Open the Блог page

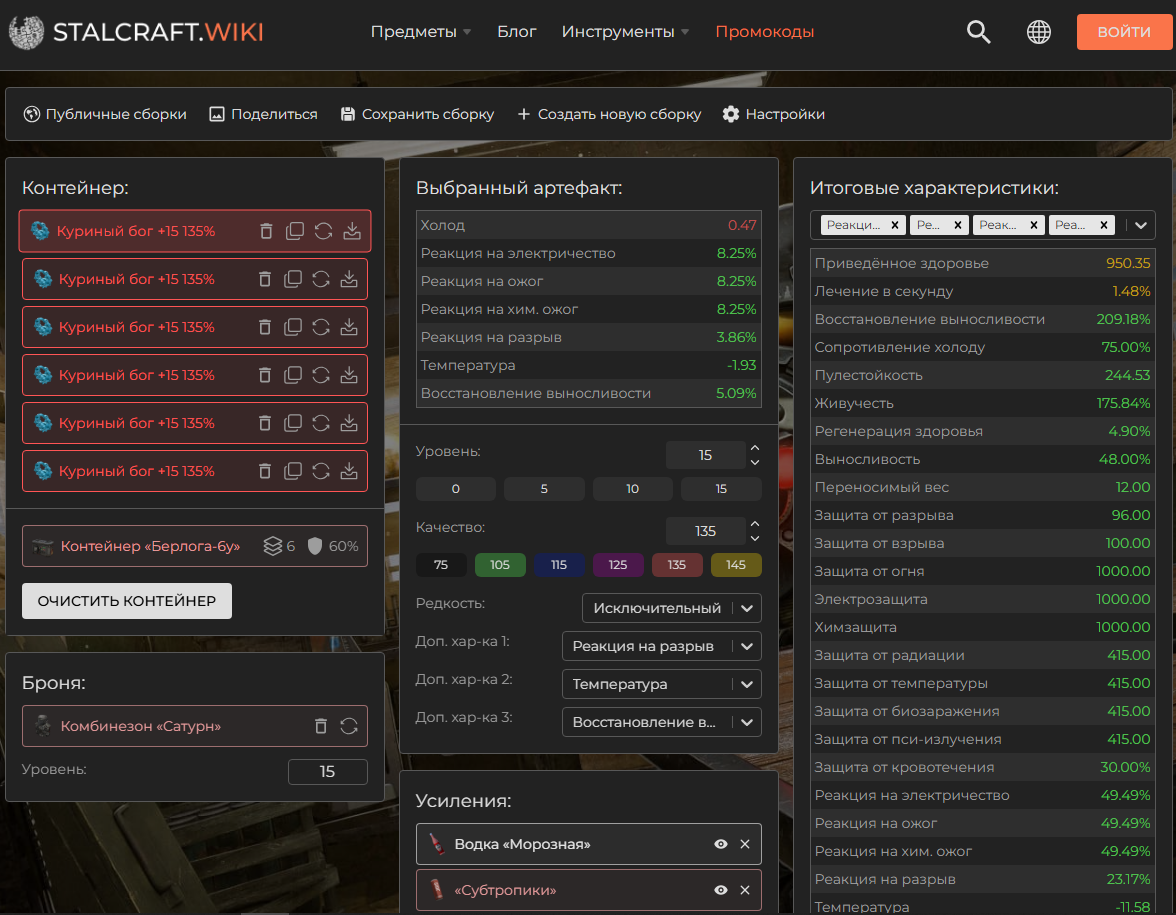(517, 32)
